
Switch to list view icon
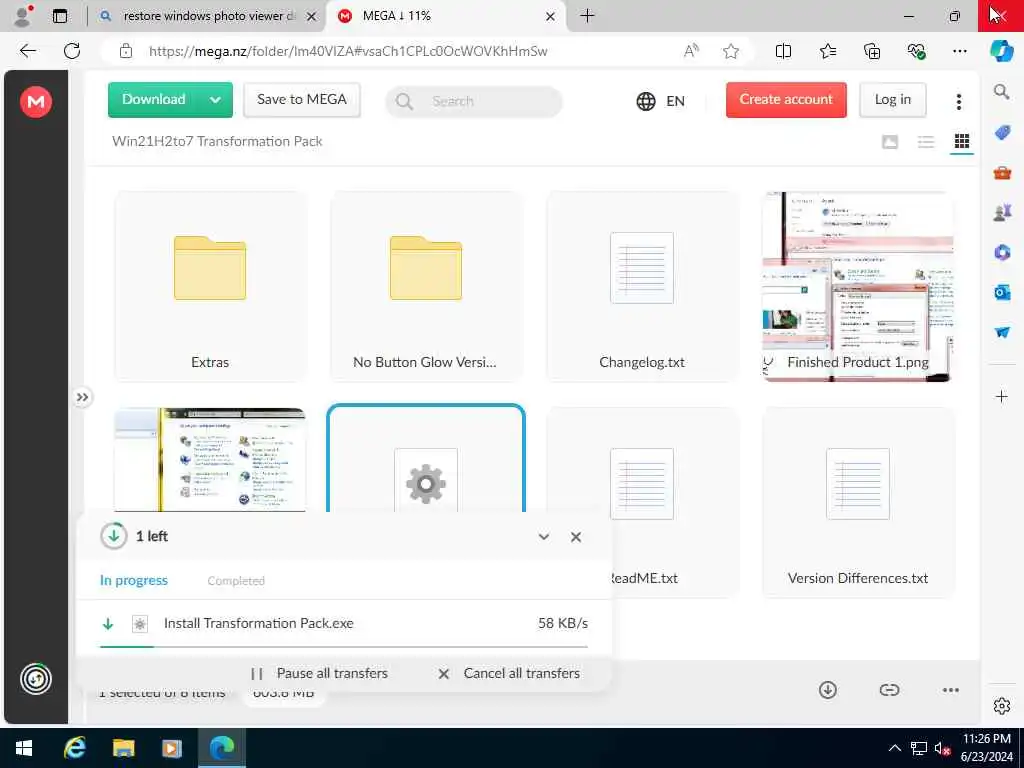(926, 142)
